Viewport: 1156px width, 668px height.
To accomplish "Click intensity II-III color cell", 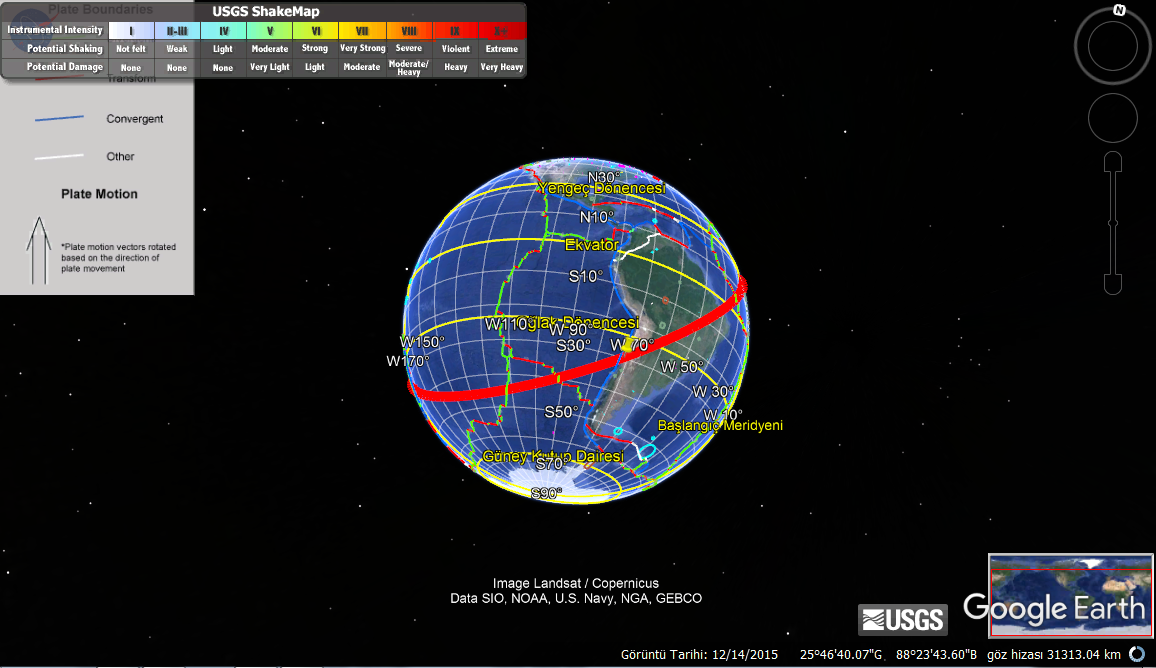I will (177, 30).
